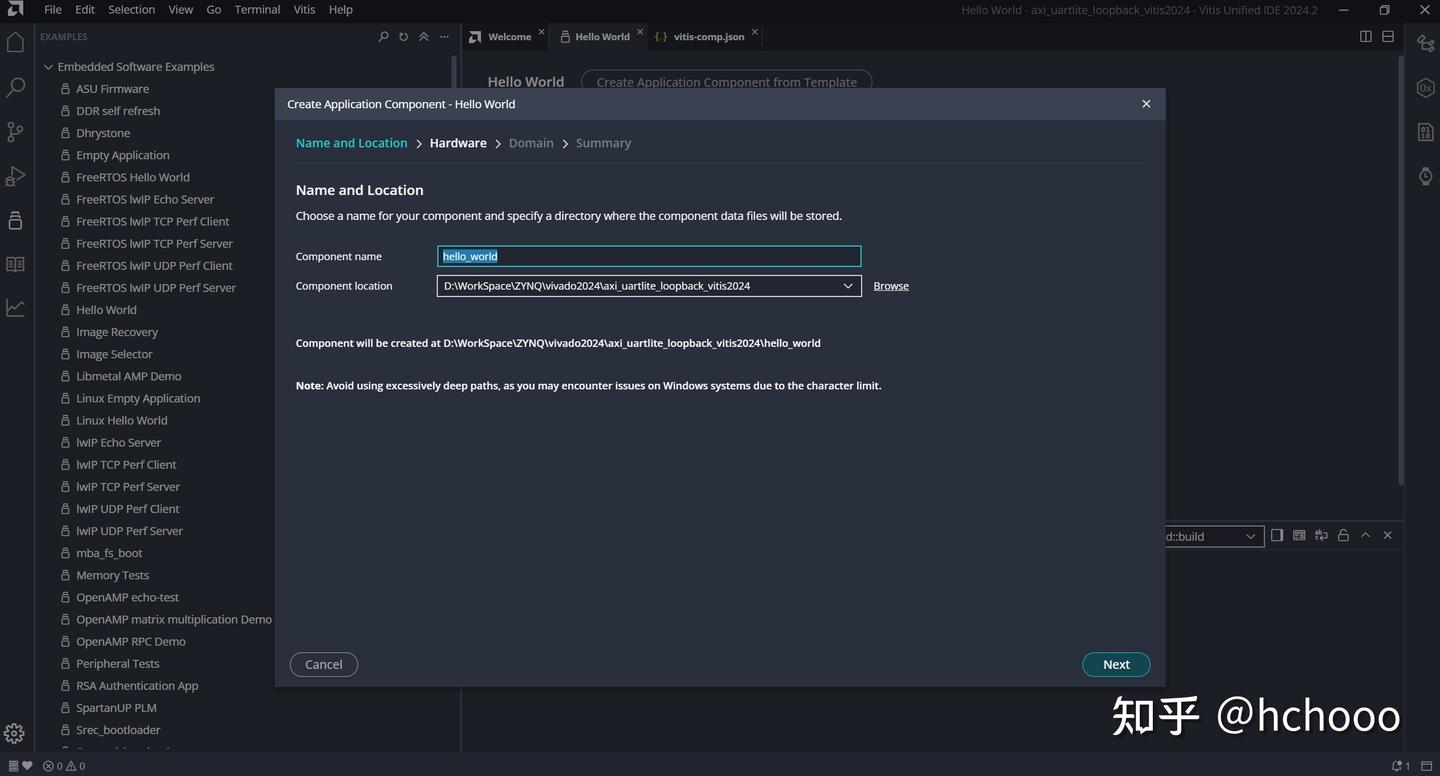Select the Memory Tests example
Viewport: 1440px width, 776px height.
[112, 575]
